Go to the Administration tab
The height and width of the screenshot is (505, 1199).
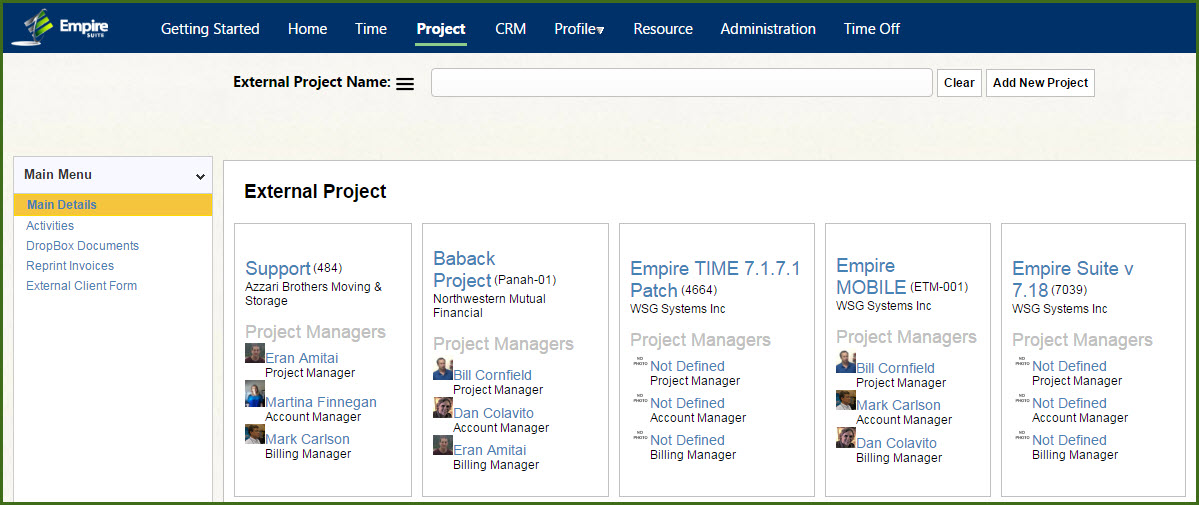(x=768, y=29)
